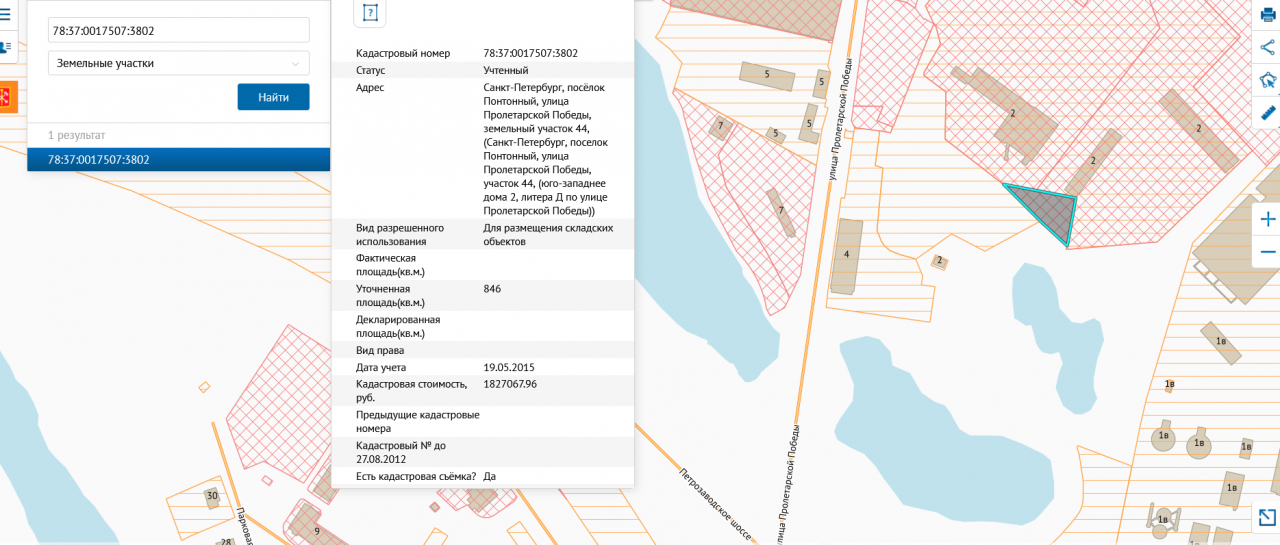The image size is (1280, 545).
Task: Click the Кадастровый номер value in info panel
Action: tap(530, 53)
